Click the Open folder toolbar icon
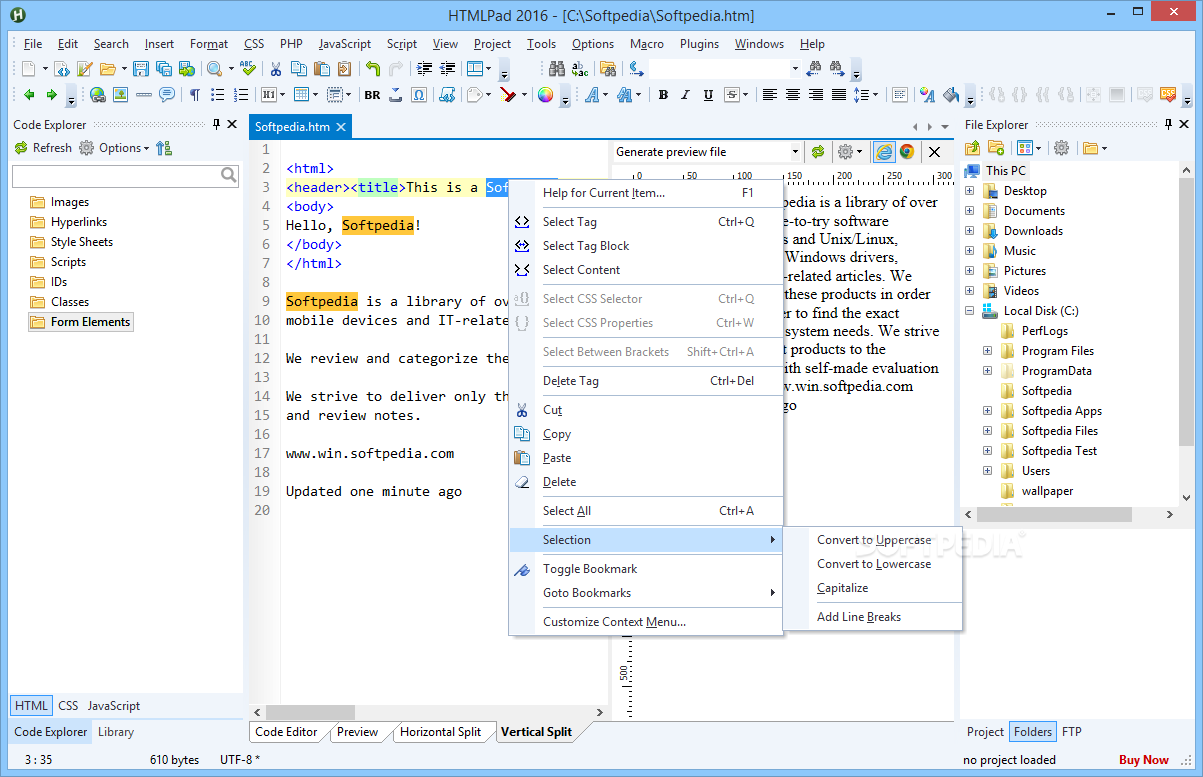Viewport: 1203px width, 777px height. [107, 69]
